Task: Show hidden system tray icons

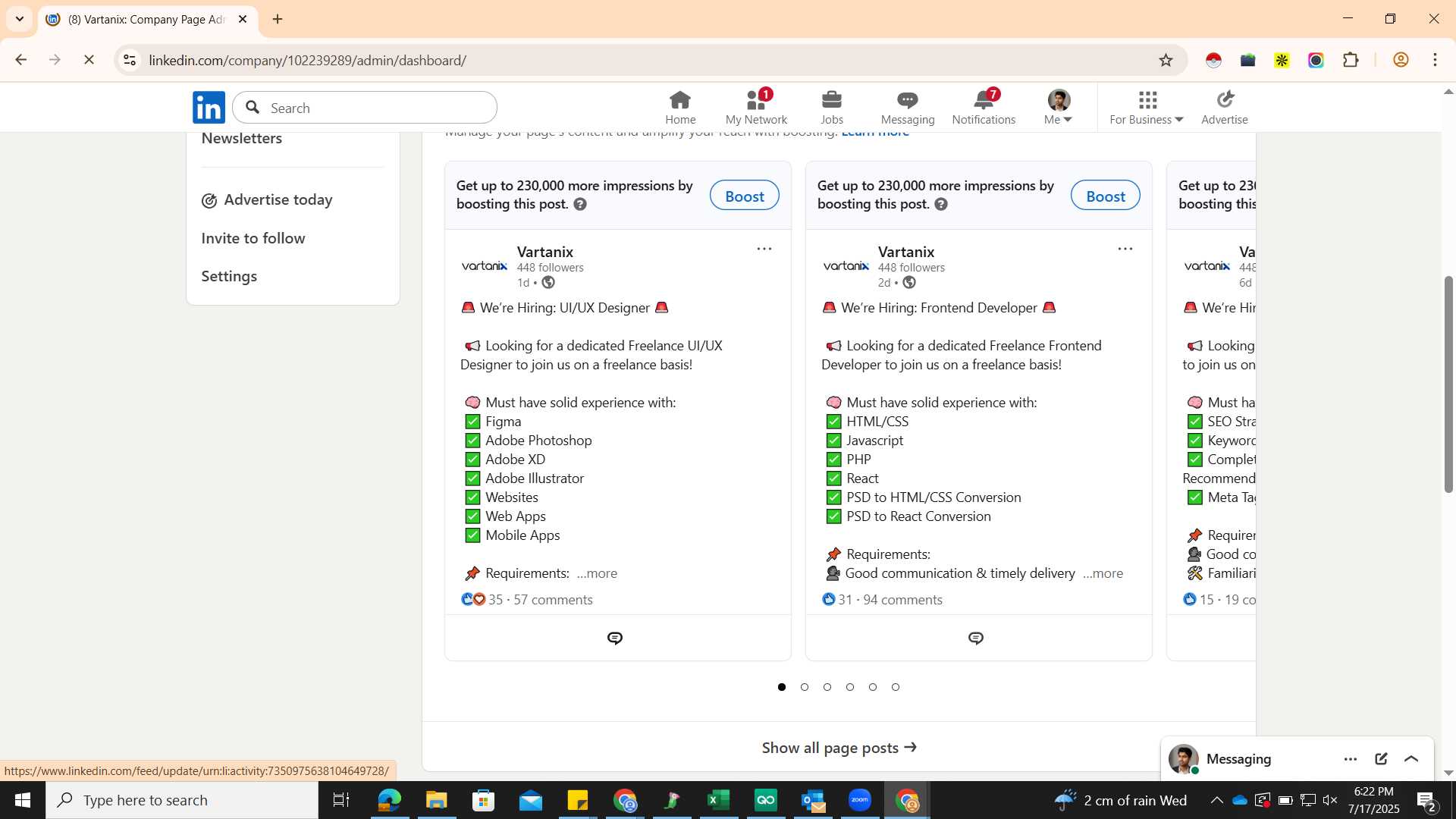Action: (x=1216, y=800)
